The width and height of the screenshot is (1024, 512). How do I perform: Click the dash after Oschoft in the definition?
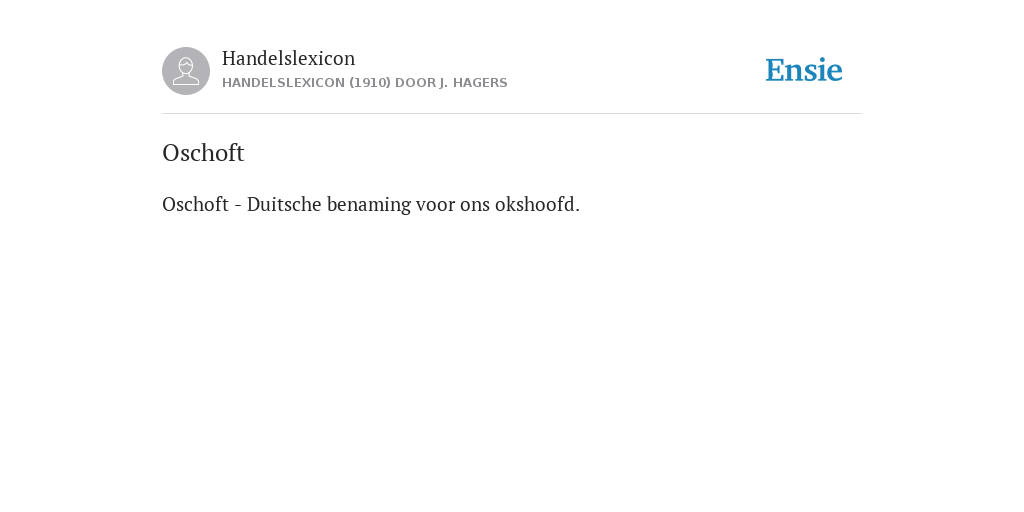coord(238,206)
